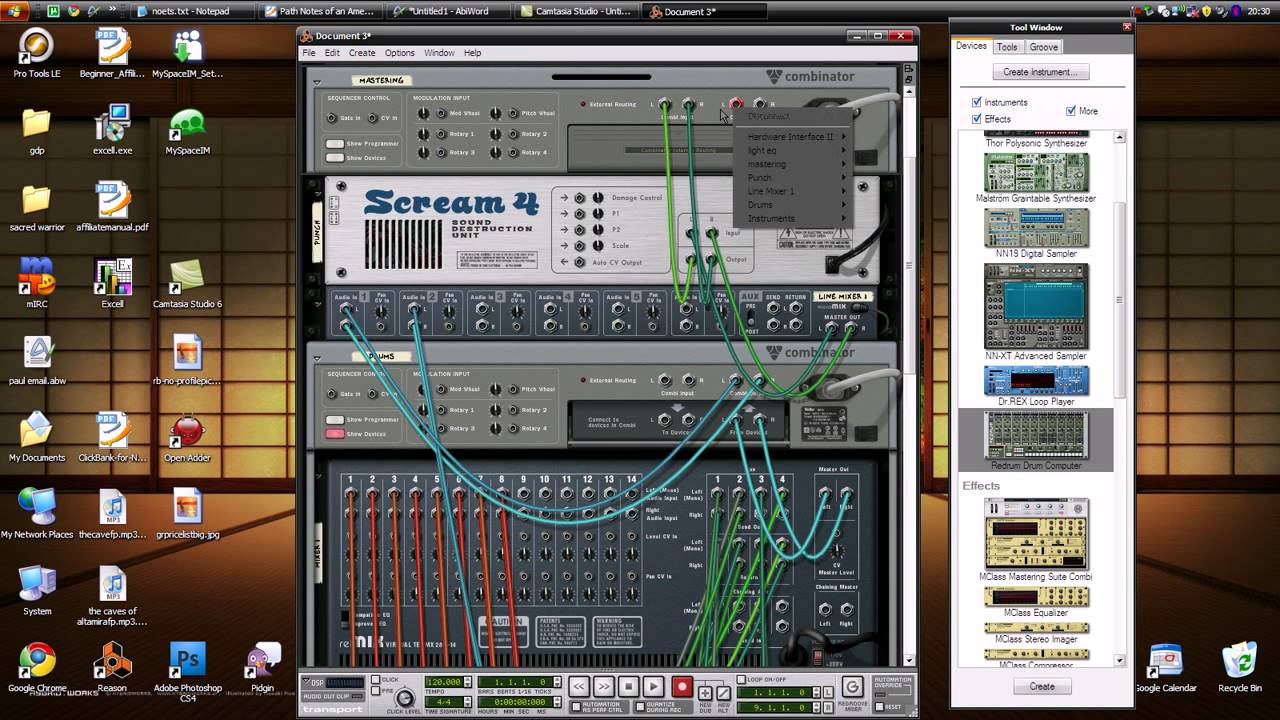The height and width of the screenshot is (720, 1280).
Task: Enable the Pre count-in checkbox
Action: coord(376,691)
